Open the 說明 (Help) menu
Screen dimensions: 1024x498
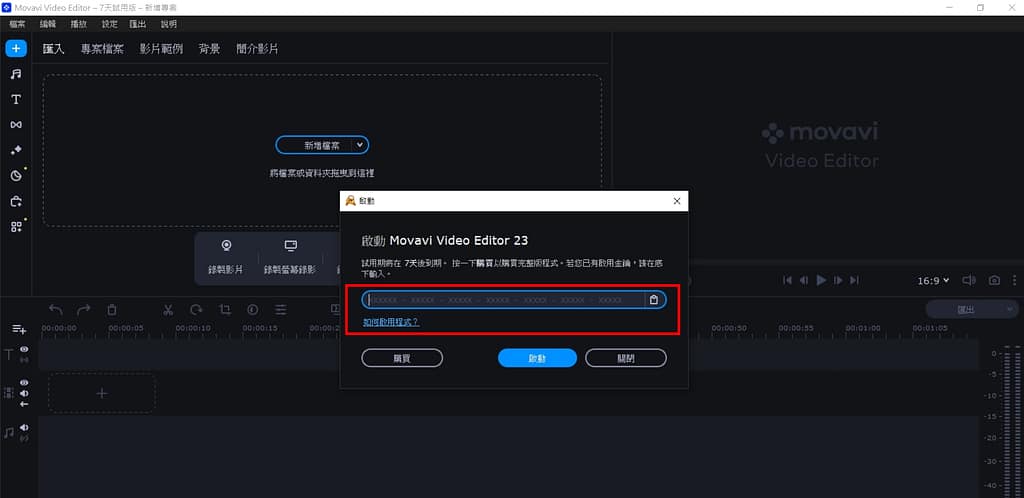click(x=168, y=24)
